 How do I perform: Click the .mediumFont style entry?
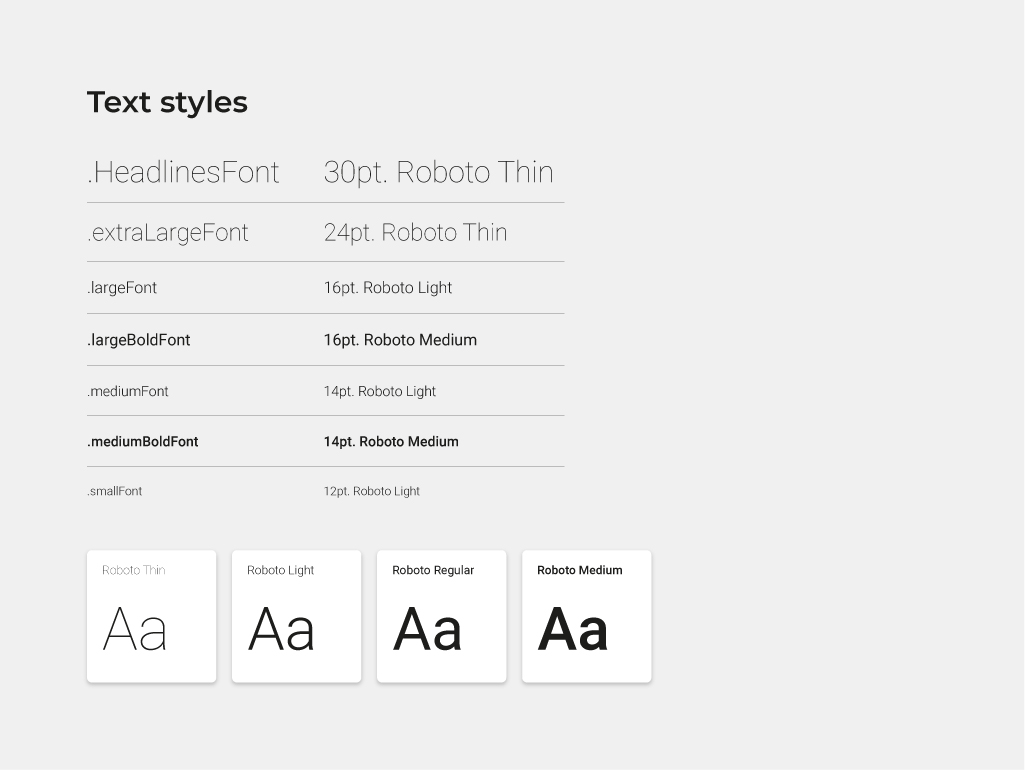click(x=128, y=391)
